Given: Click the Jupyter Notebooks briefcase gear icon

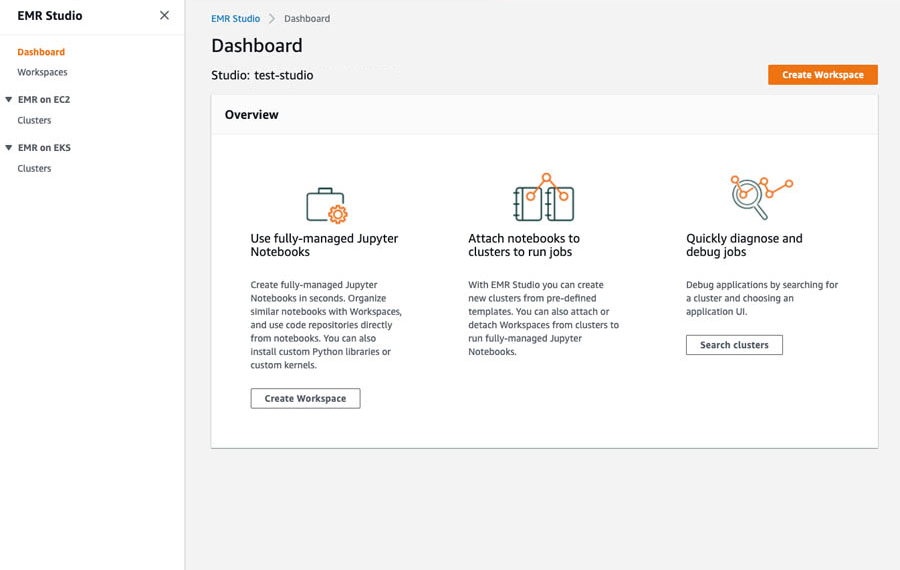Looking at the screenshot, I should (327, 205).
